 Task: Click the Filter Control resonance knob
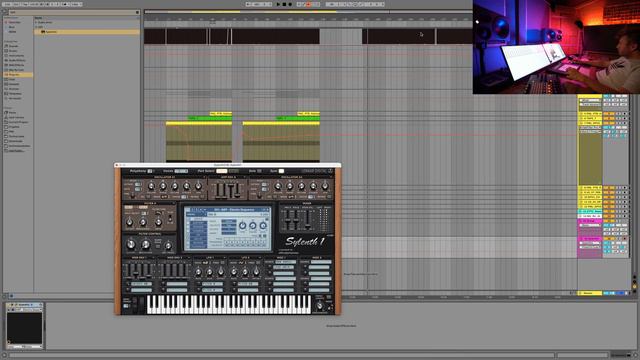(x=145, y=244)
